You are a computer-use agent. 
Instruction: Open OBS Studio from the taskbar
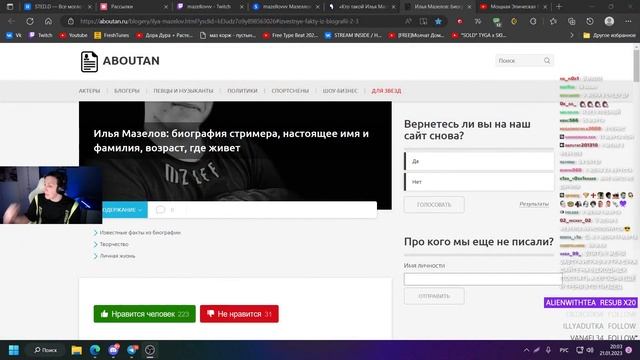[150, 350]
